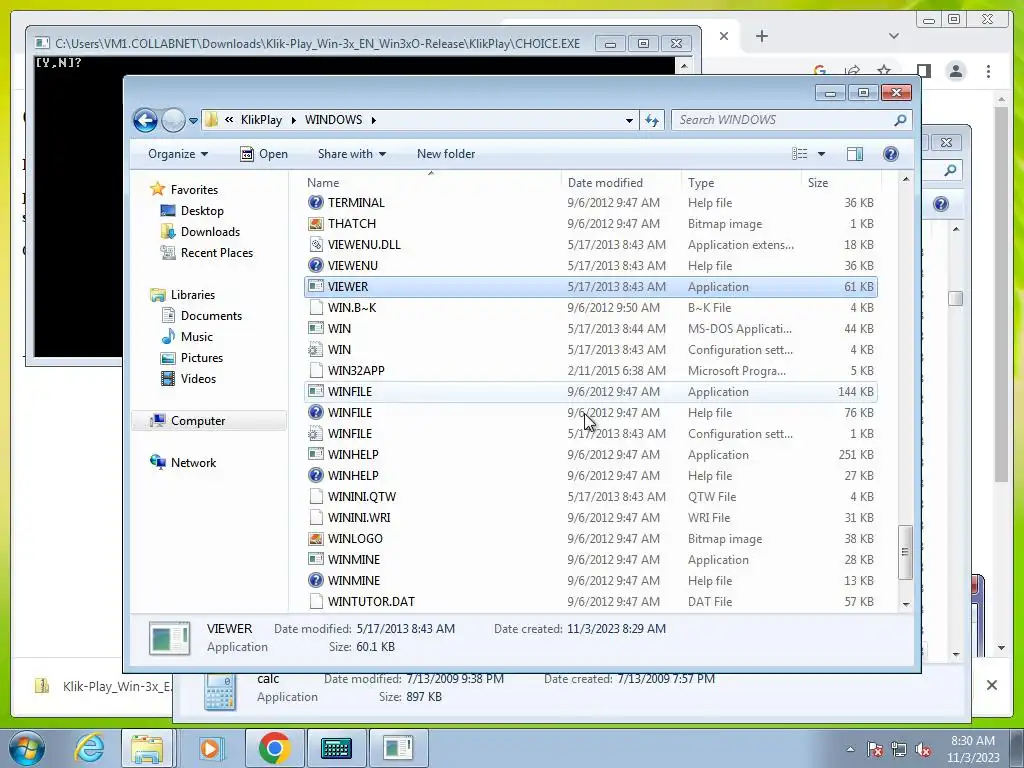Open Chrome's three-dot menu
The width and height of the screenshot is (1024, 768).
click(988, 71)
